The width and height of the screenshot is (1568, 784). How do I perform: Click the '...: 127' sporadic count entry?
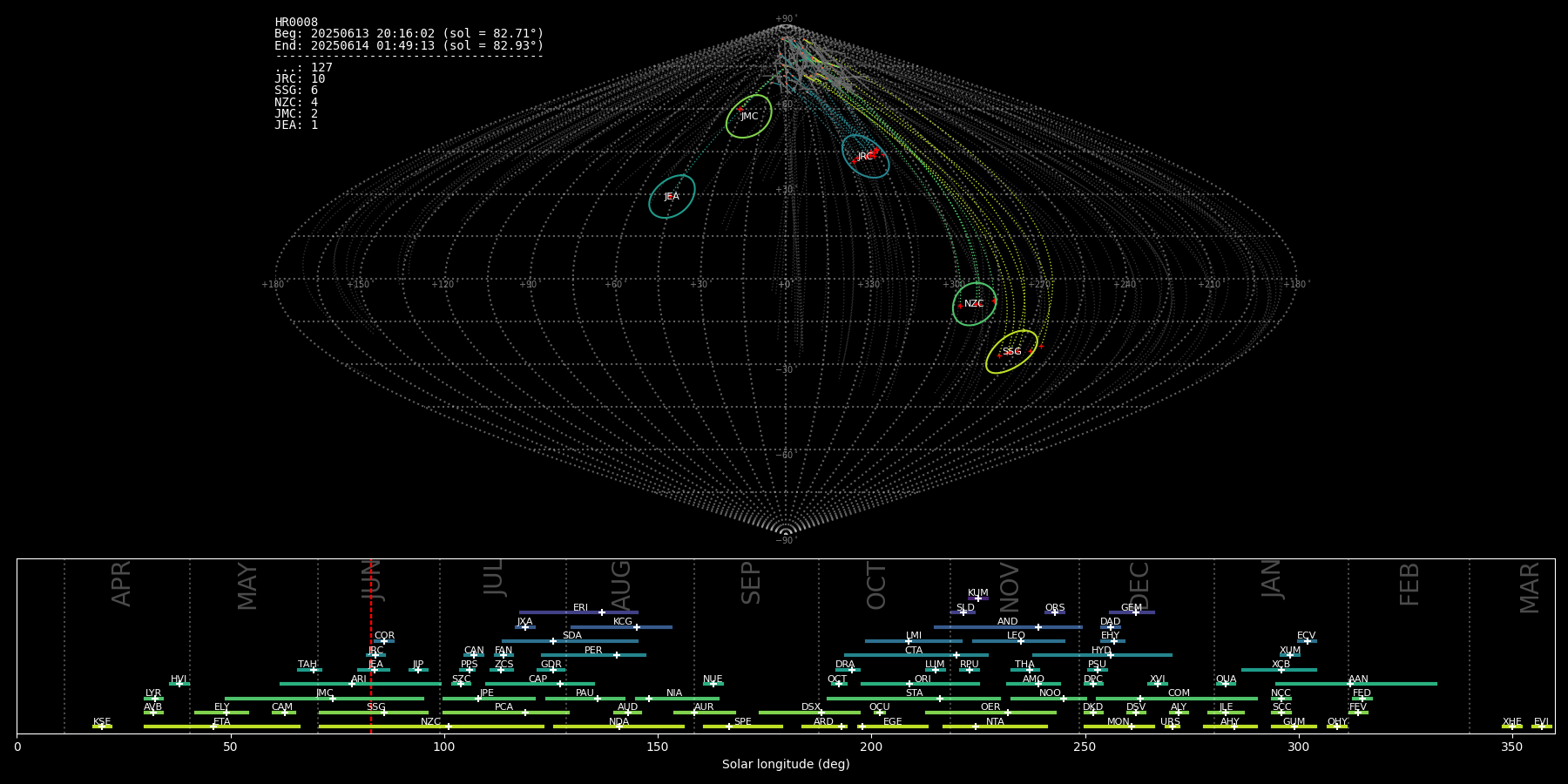point(303,68)
